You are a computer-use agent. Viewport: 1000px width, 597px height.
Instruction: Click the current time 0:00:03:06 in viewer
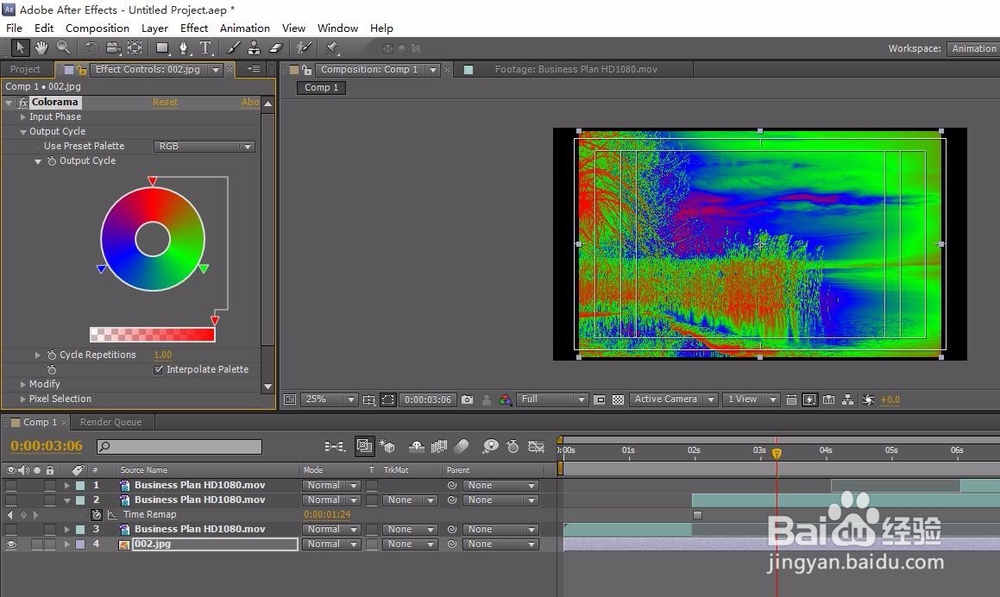tap(427, 400)
